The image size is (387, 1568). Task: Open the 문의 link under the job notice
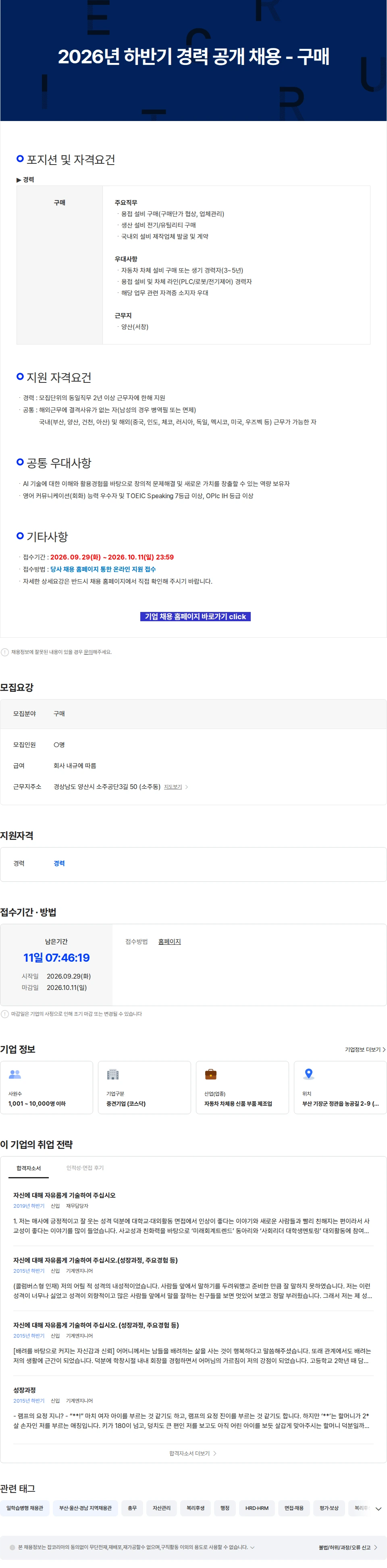[x=87, y=652]
